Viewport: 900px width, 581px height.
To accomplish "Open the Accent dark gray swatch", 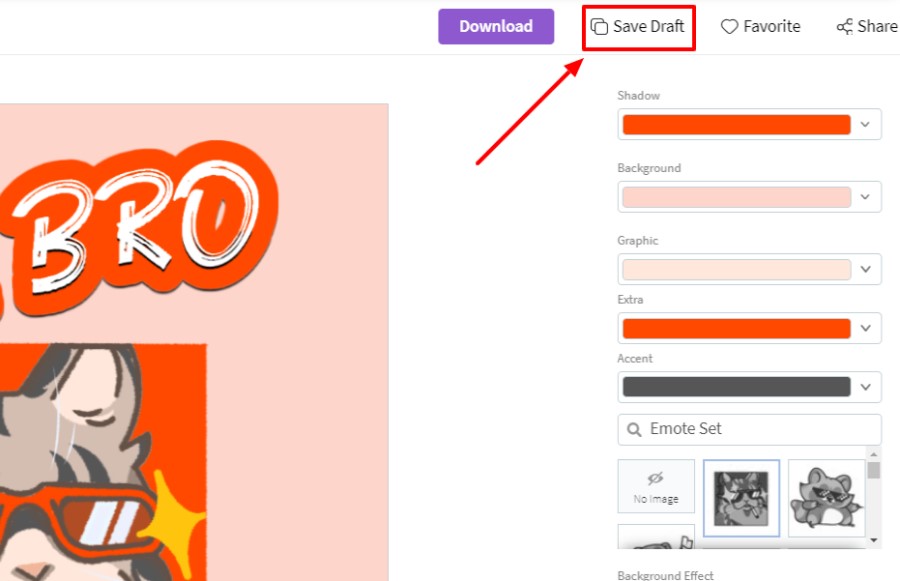I will coord(736,387).
